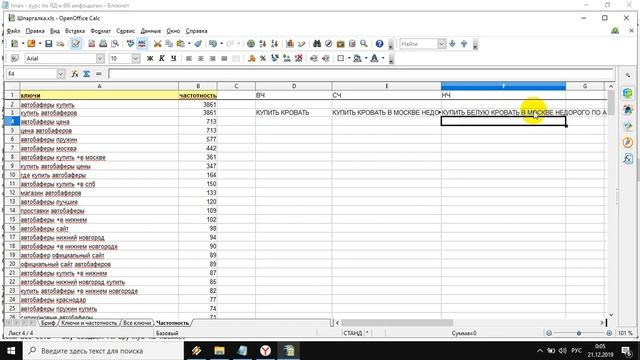Click the Sort Ascending icon
This screenshot has height=360, width=640.
click(263, 44)
